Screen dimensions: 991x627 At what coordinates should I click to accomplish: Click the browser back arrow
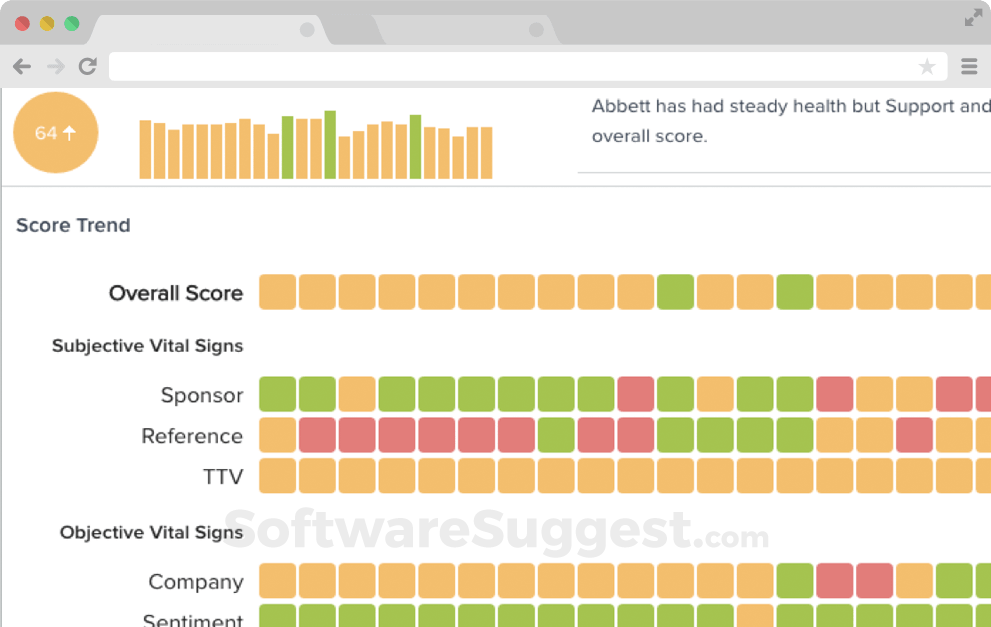(x=22, y=66)
